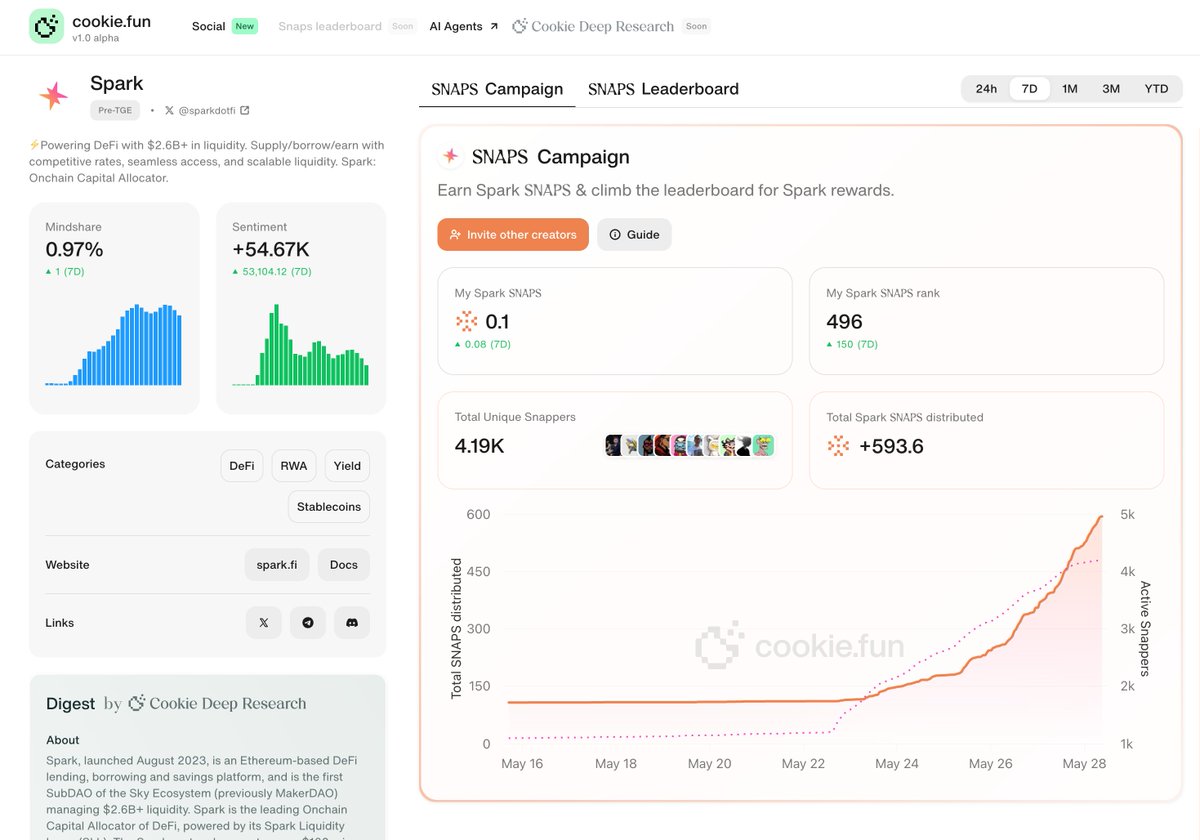Open the Telegram link icon
The height and width of the screenshot is (840, 1200).
click(308, 622)
